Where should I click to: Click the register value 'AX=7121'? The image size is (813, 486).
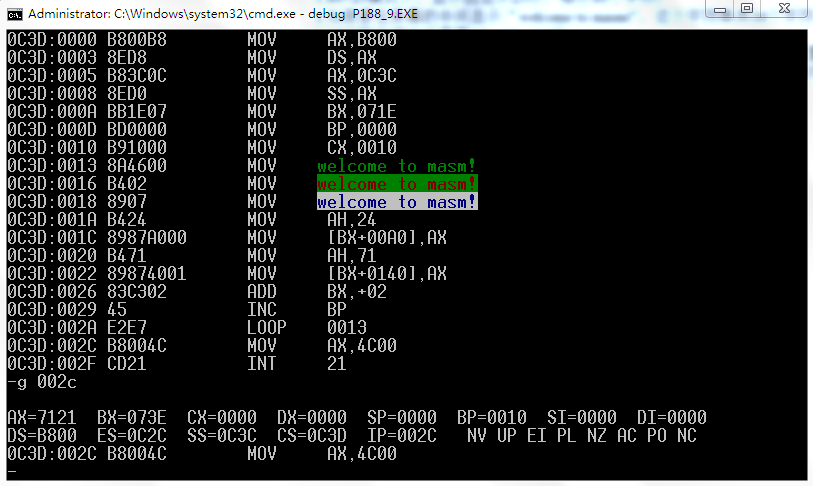(x=42, y=418)
